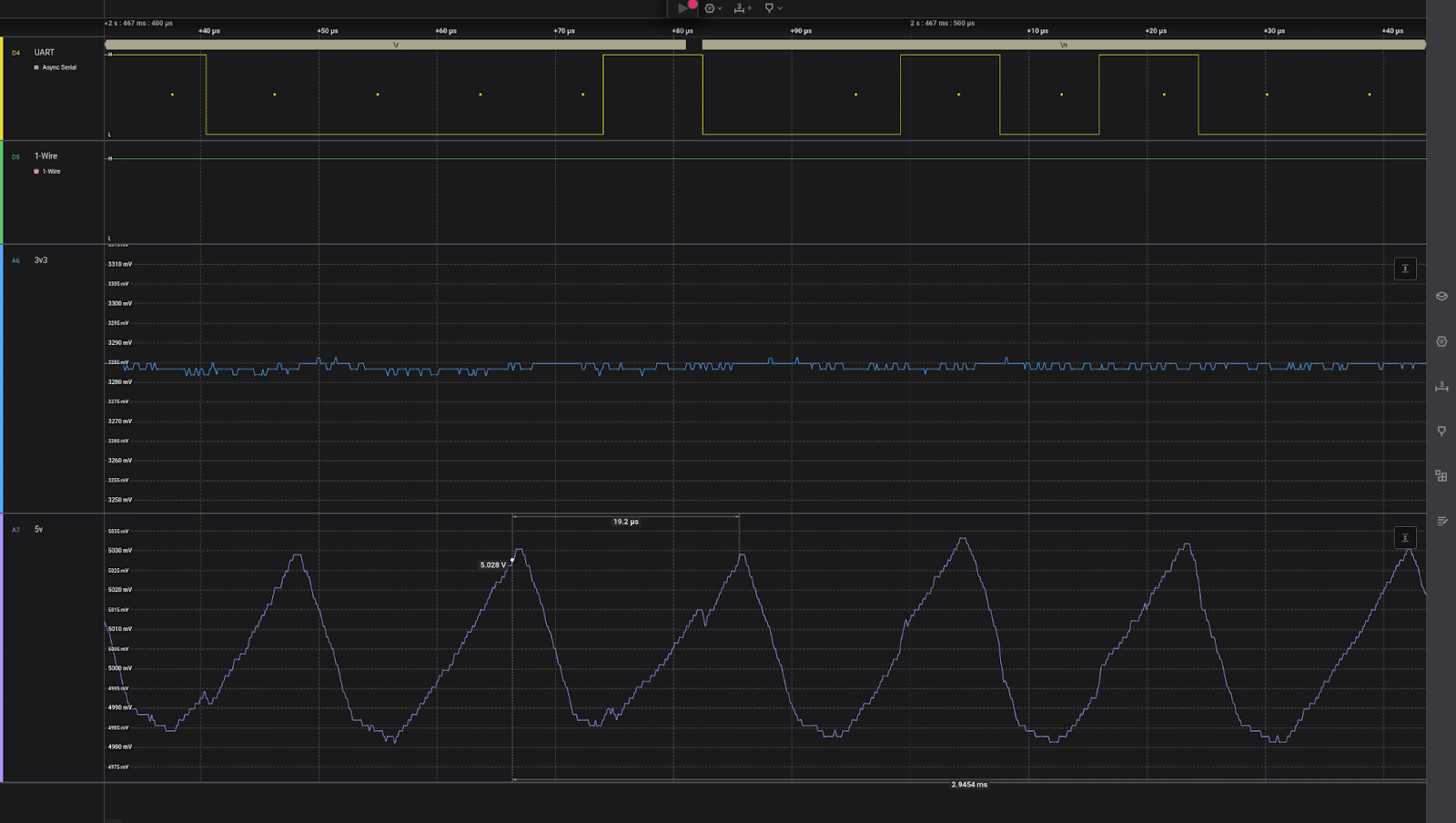Viewport: 1456px width, 823px height.
Task: Select the UART channel label
Action: [x=45, y=52]
